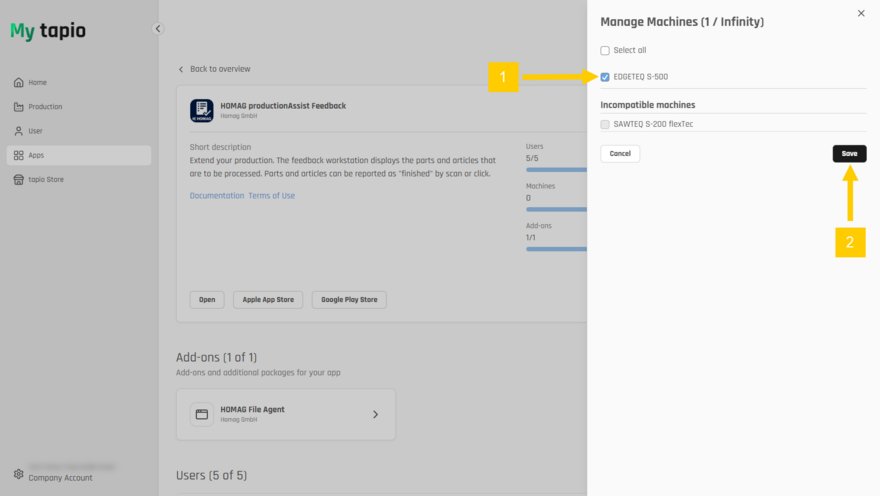880x496 pixels.
Task: Click the User person icon
Action: 19,131
